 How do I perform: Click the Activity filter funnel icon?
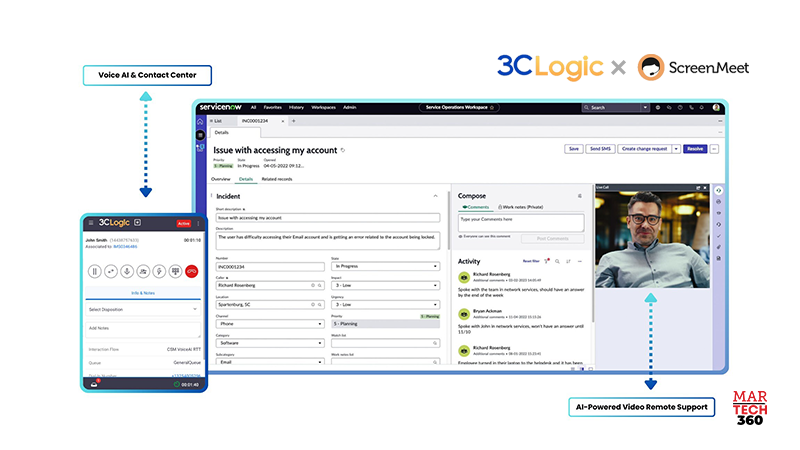(x=546, y=261)
